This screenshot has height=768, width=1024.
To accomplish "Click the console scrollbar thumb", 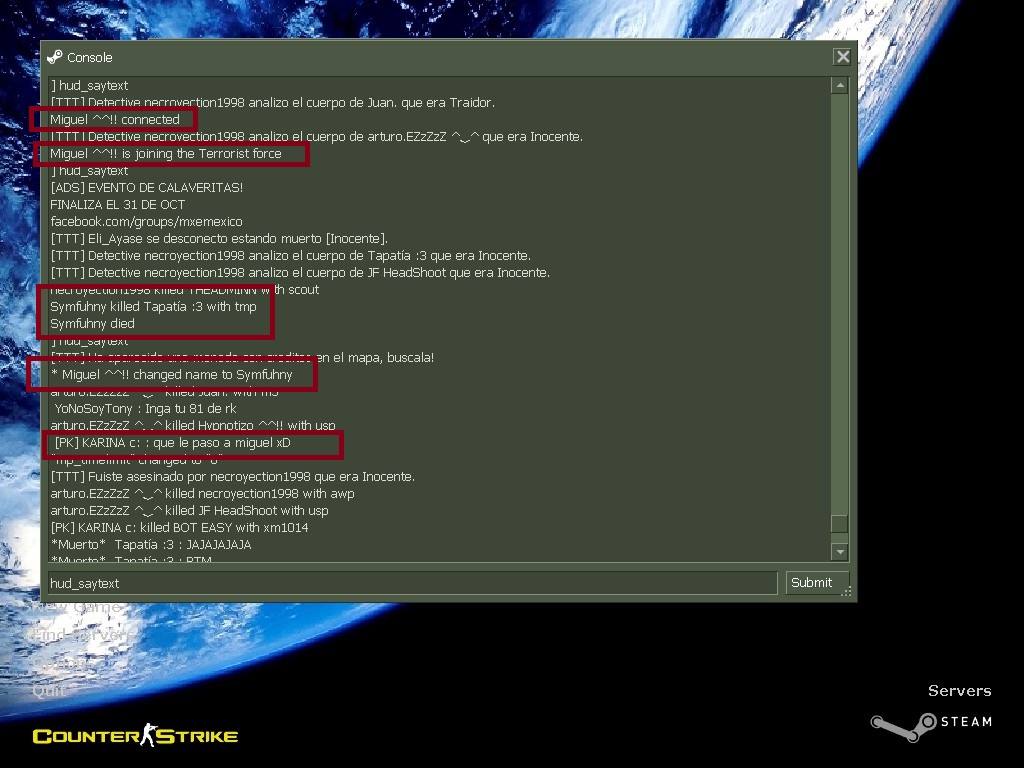I will point(840,524).
